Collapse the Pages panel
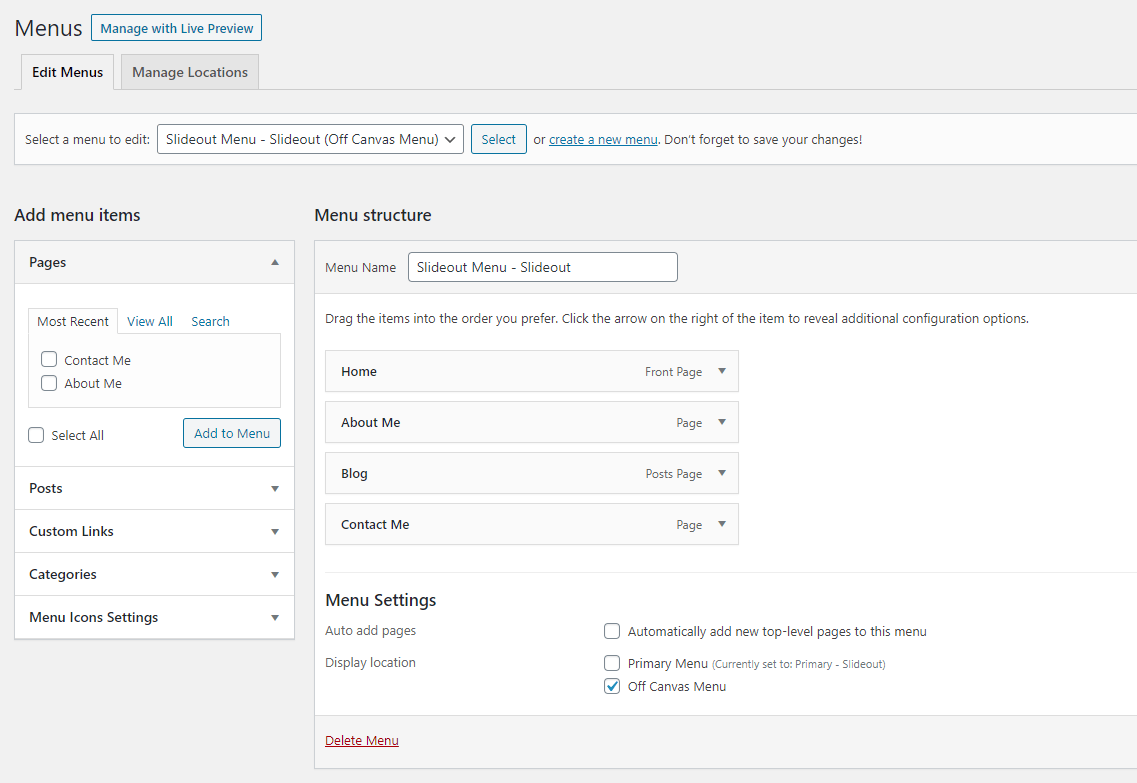 pos(275,262)
